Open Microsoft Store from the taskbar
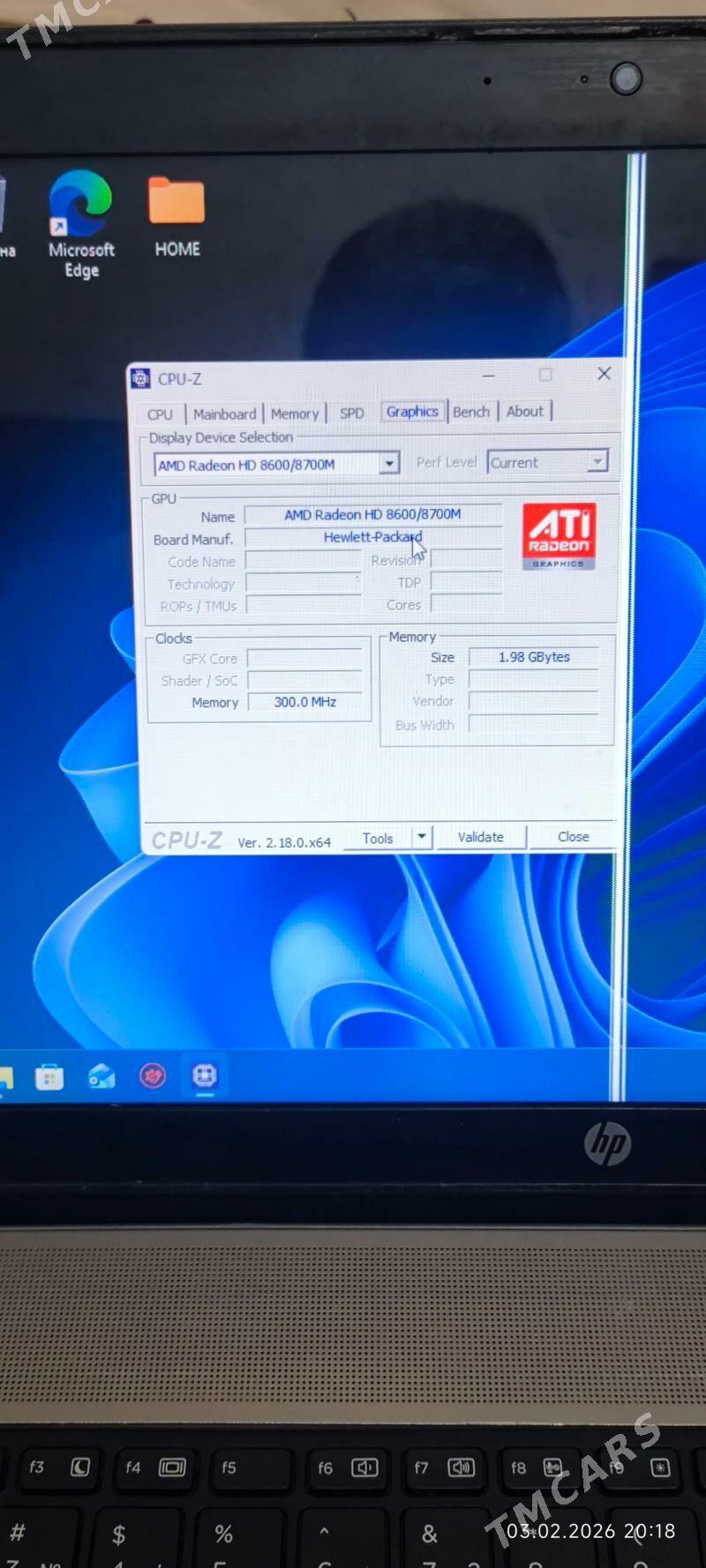Screen dimensions: 706x1568 [x=49, y=1077]
